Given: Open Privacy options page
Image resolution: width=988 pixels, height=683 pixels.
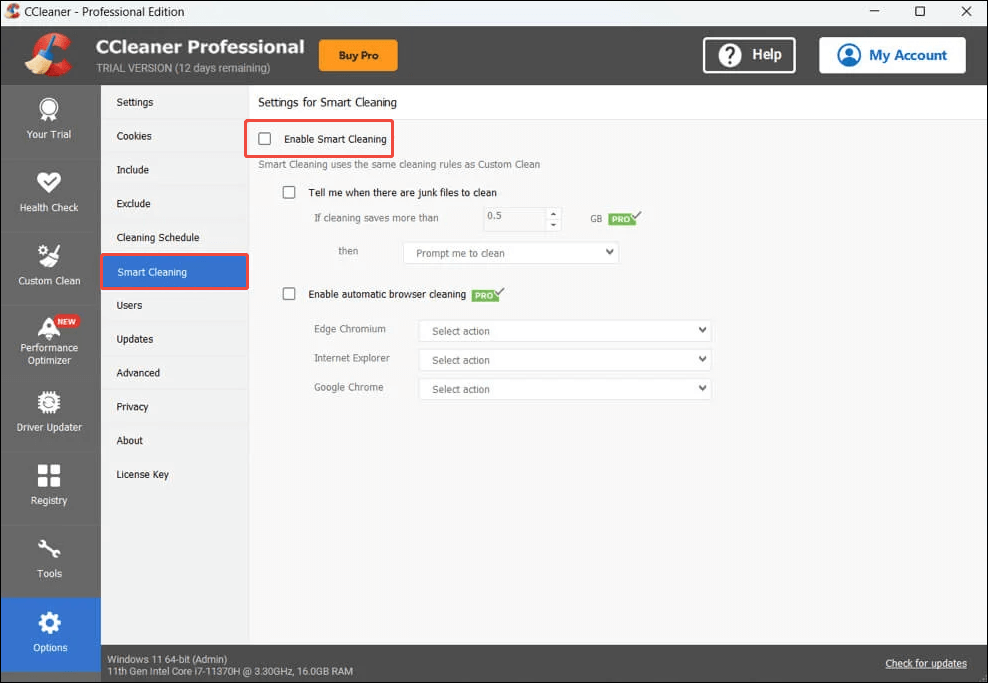Looking at the screenshot, I should (175, 407).
